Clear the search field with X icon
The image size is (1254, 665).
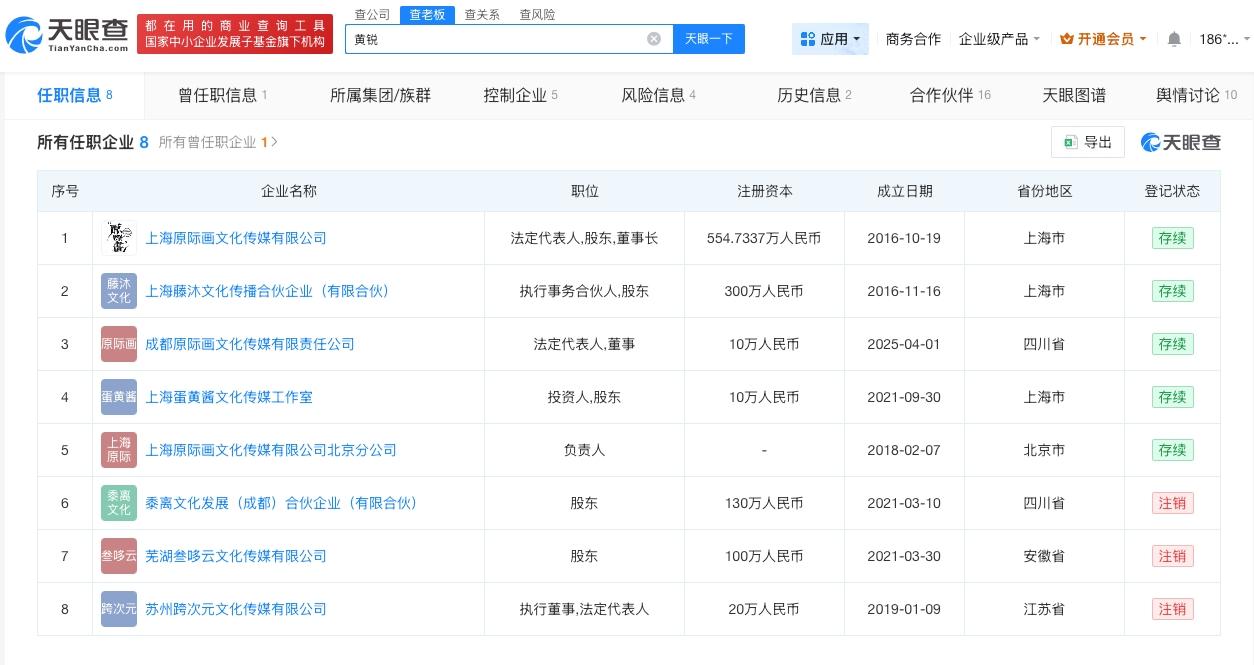654,39
